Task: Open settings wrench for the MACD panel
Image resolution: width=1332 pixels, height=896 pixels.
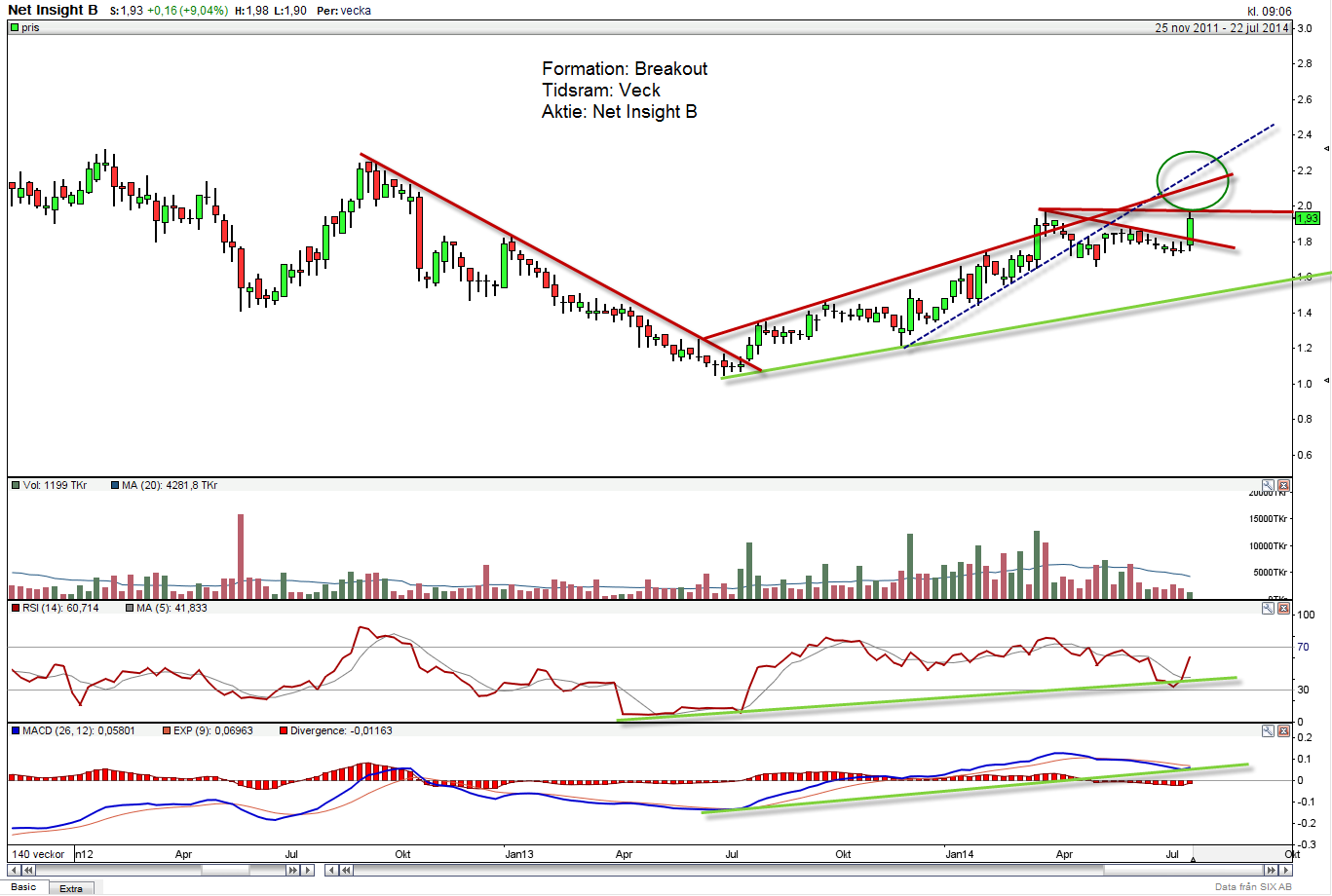Action: [x=1268, y=730]
